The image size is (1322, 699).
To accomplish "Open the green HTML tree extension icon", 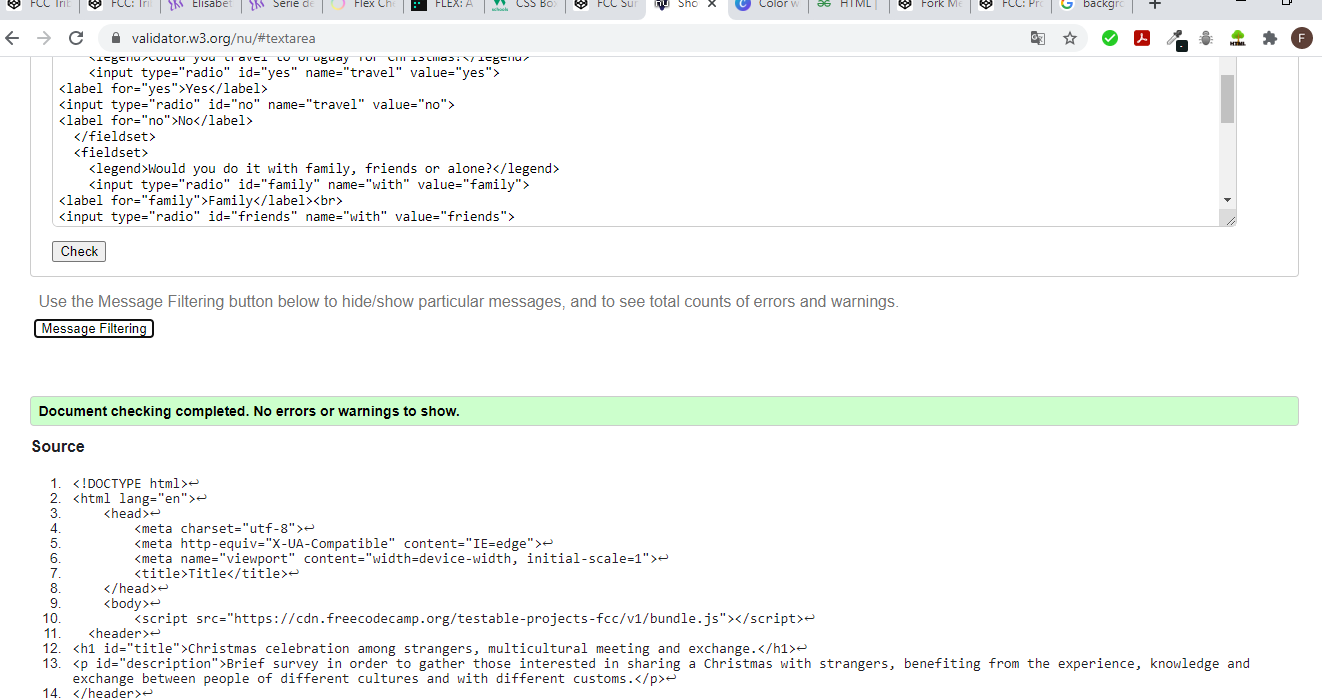I will (x=1238, y=38).
